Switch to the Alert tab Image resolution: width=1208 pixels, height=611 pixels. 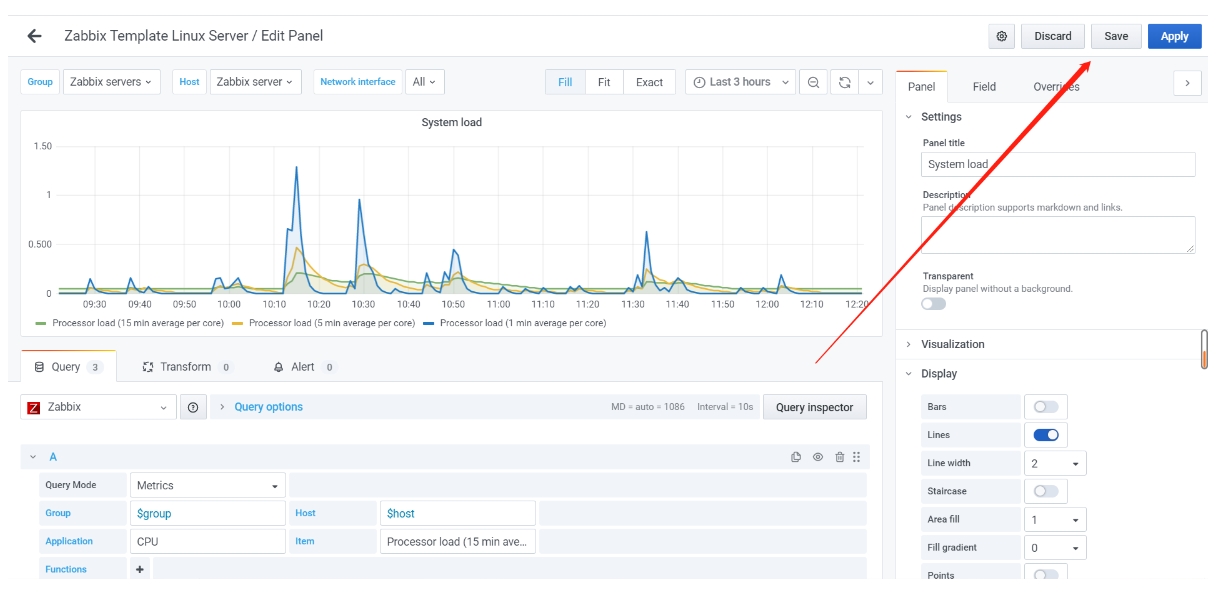[304, 367]
